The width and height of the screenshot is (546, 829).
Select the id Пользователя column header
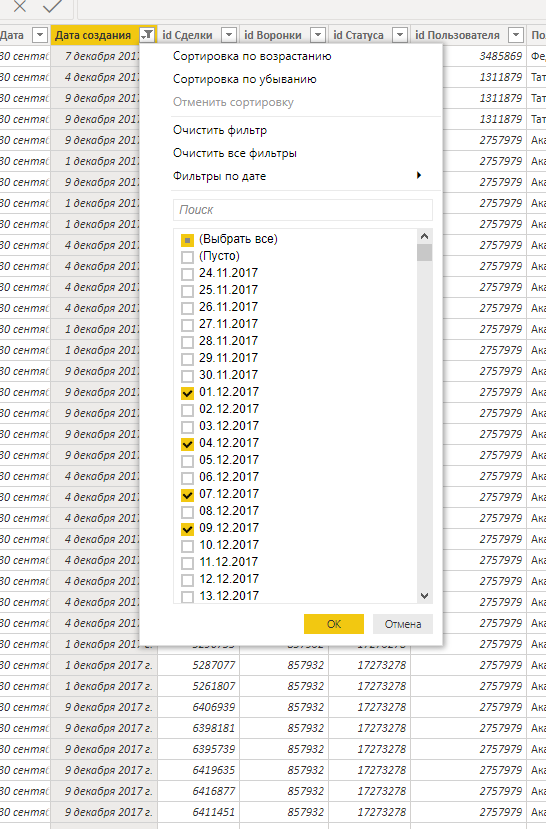(457, 35)
